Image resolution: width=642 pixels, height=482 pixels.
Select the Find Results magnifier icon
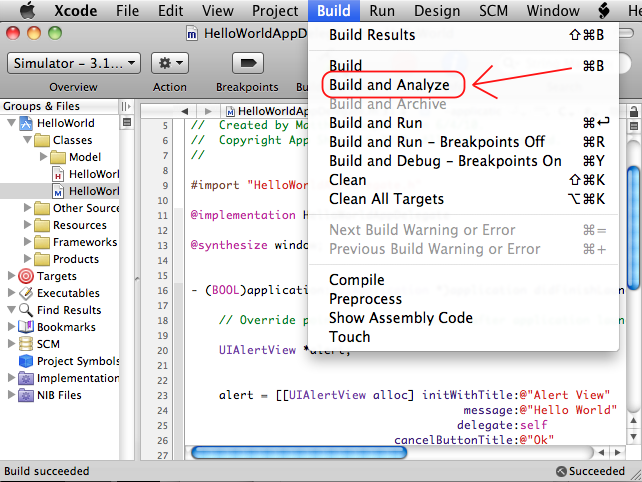pyautogui.click(x=26, y=310)
